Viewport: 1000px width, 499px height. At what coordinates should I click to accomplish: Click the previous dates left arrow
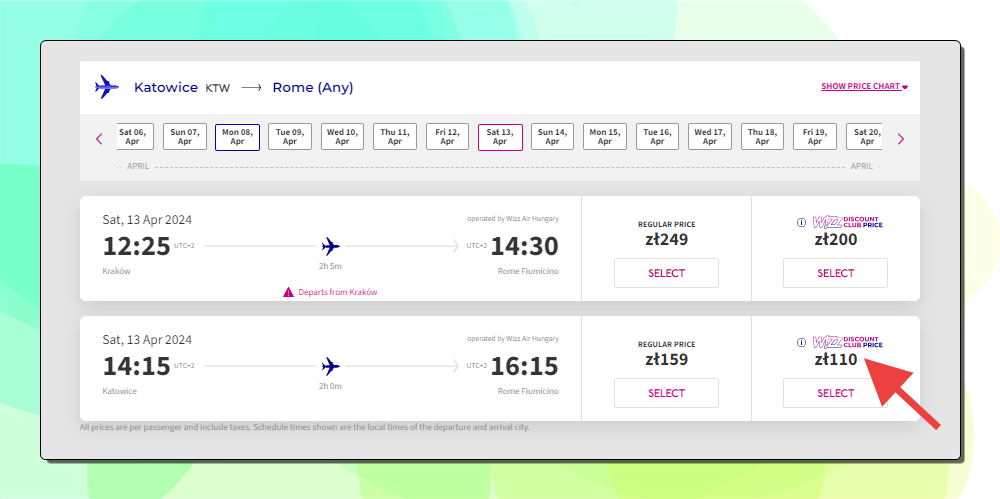coord(99,138)
